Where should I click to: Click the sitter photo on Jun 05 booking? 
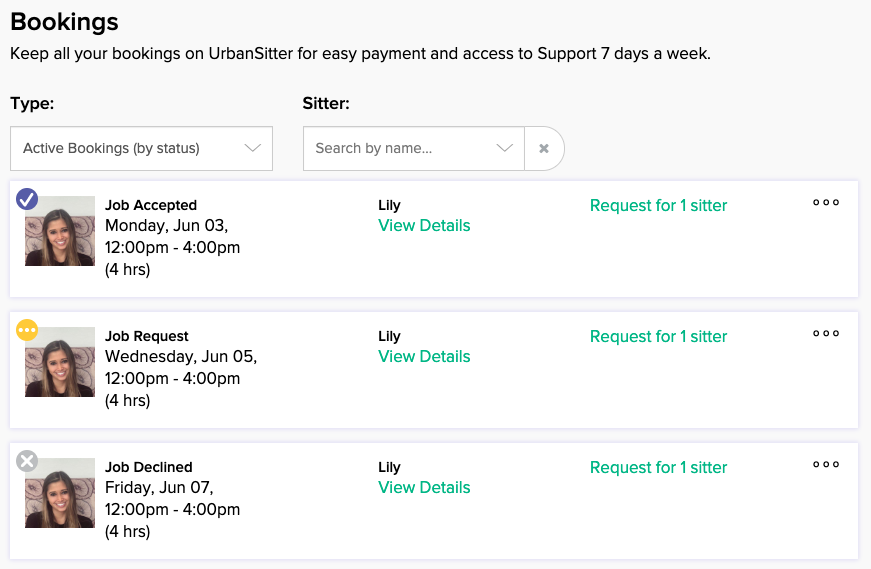coord(60,362)
